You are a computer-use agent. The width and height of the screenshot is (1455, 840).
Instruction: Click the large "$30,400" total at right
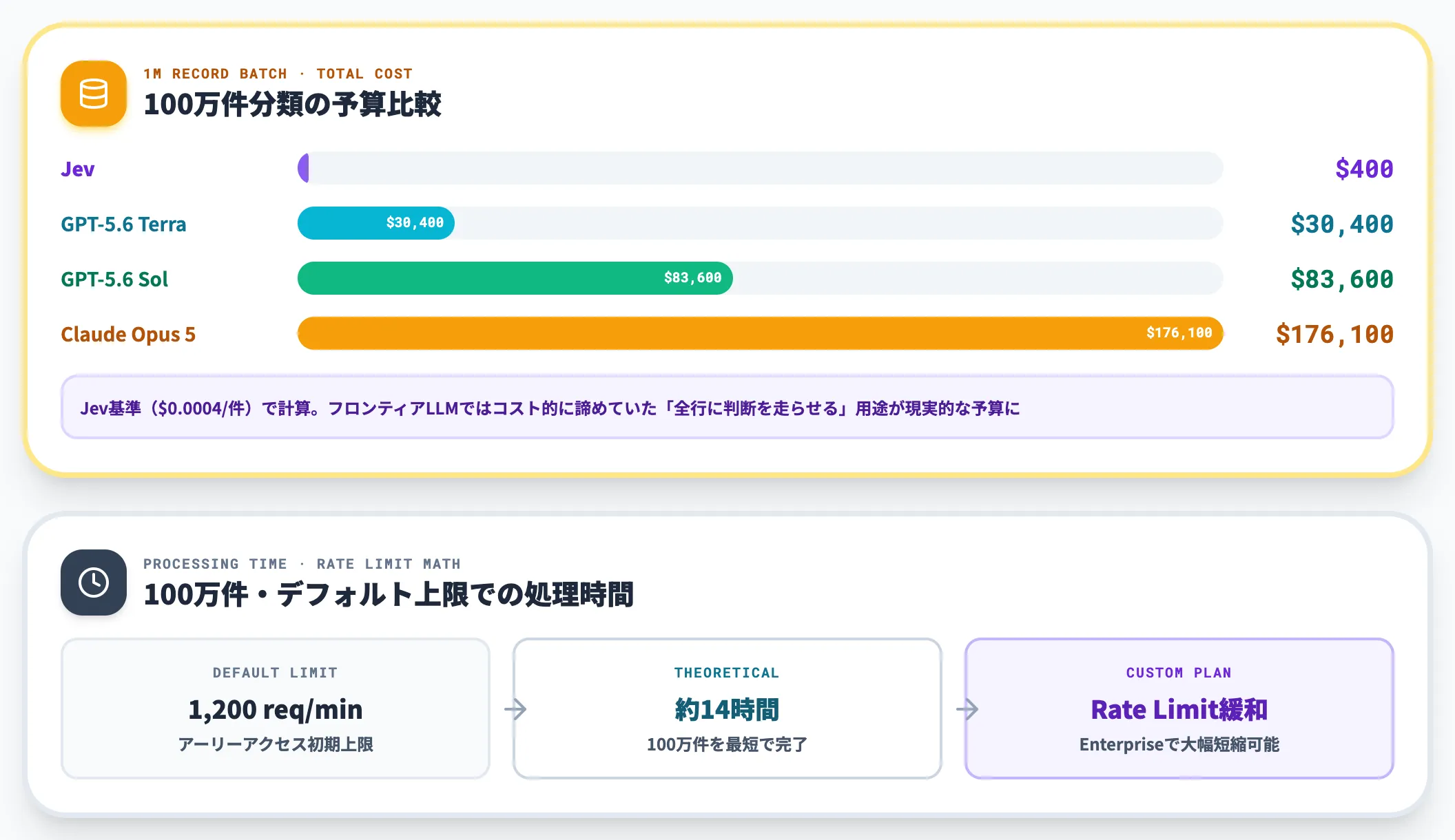point(1342,224)
